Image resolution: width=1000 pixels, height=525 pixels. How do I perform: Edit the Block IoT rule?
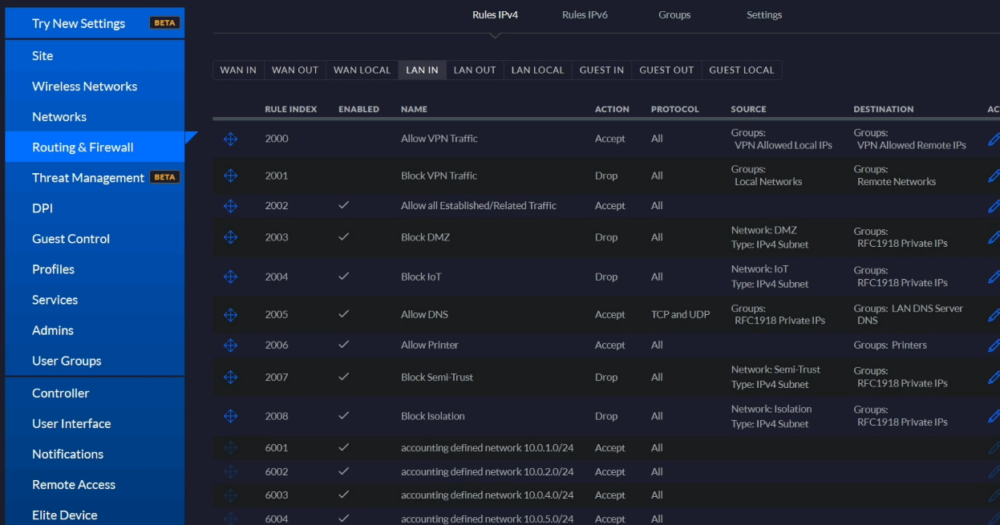coord(994,277)
